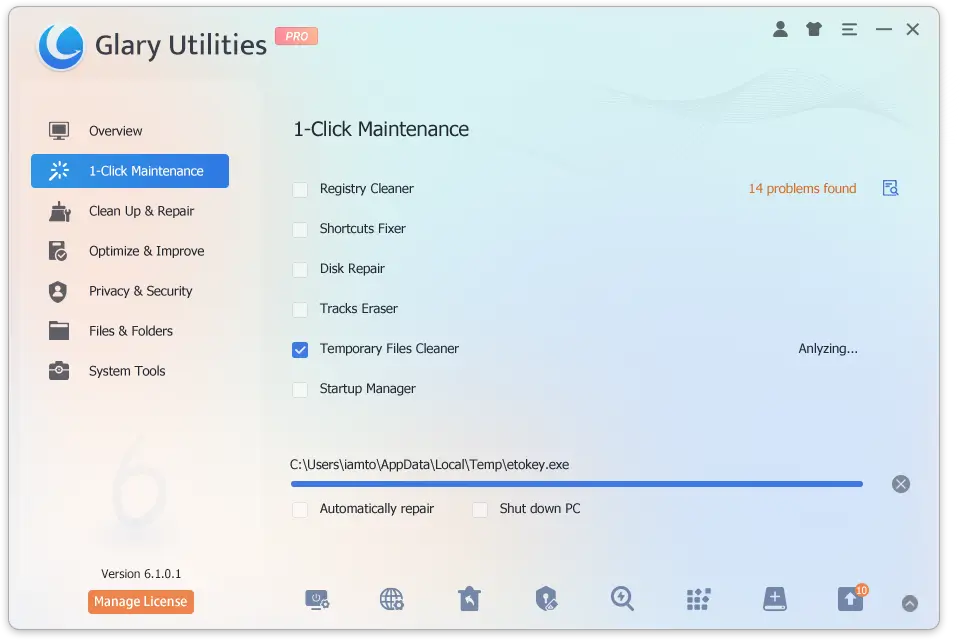Launch the quick search magnifier tool
Screen dimensions: 960x640
tap(622, 598)
